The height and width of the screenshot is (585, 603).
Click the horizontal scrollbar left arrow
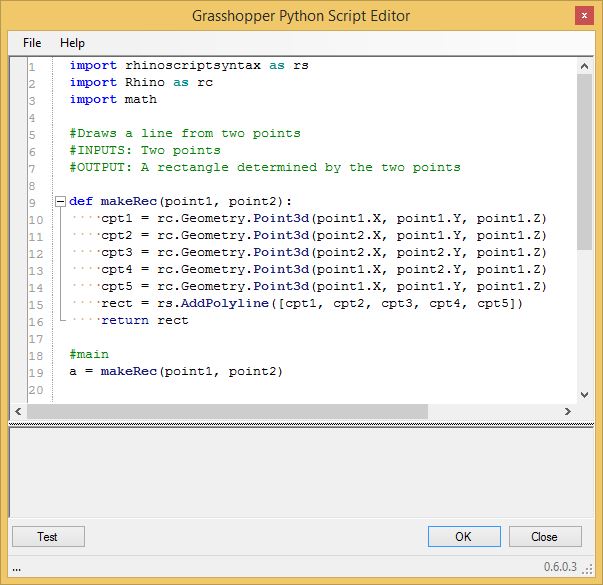tap(18, 412)
